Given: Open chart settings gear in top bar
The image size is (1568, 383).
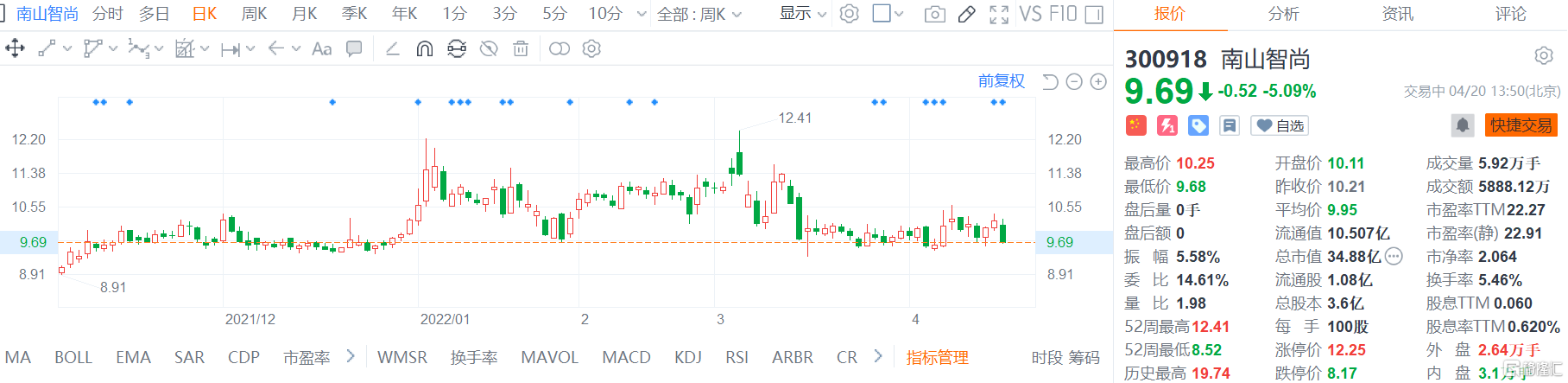Looking at the screenshot, I should (x=850, y=14).
